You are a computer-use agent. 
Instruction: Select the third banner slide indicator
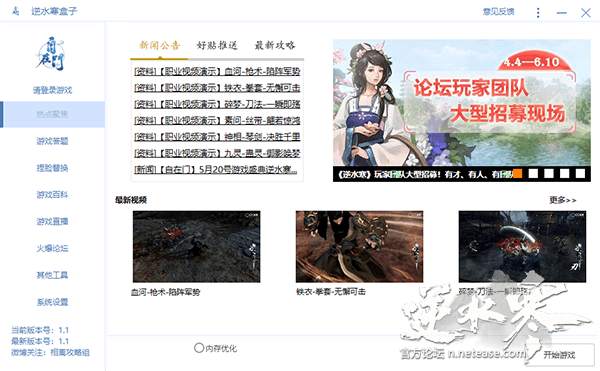click(549, 174)
